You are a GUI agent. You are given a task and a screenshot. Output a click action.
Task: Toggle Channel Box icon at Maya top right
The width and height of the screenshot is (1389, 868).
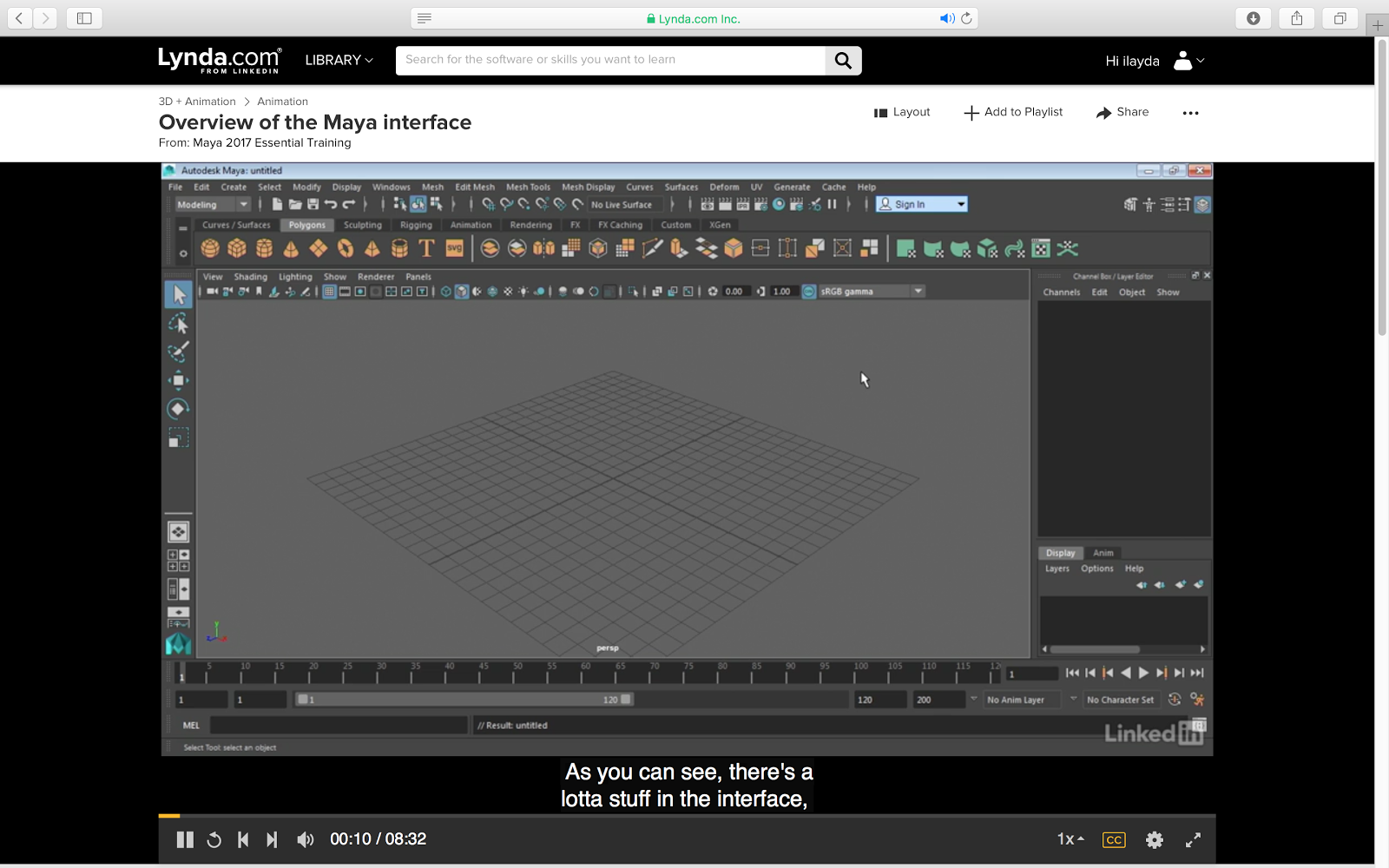pos(1202,205)
